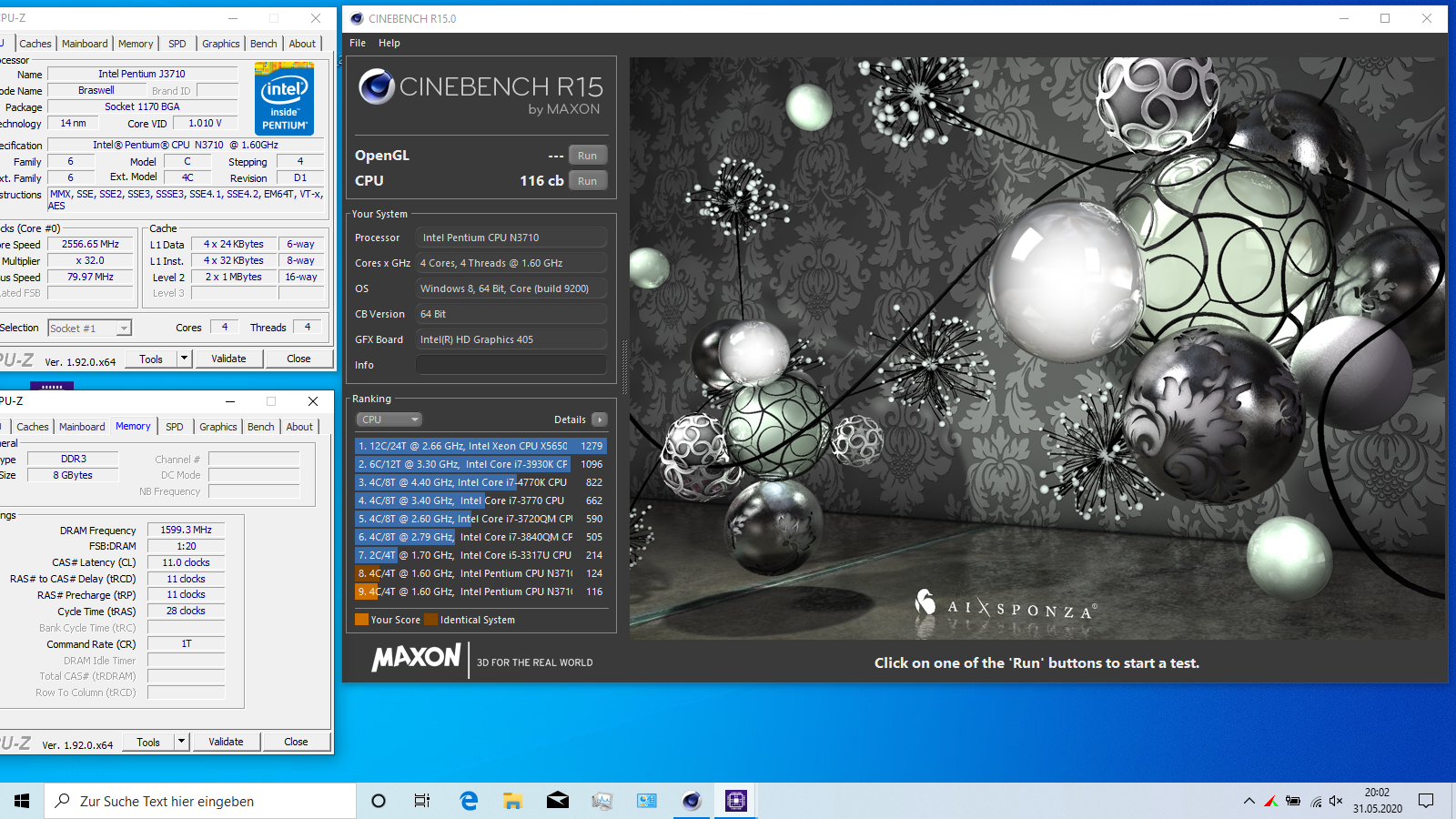Switch to SPD tab in lower CPU-Z window

tap(175, 427)
